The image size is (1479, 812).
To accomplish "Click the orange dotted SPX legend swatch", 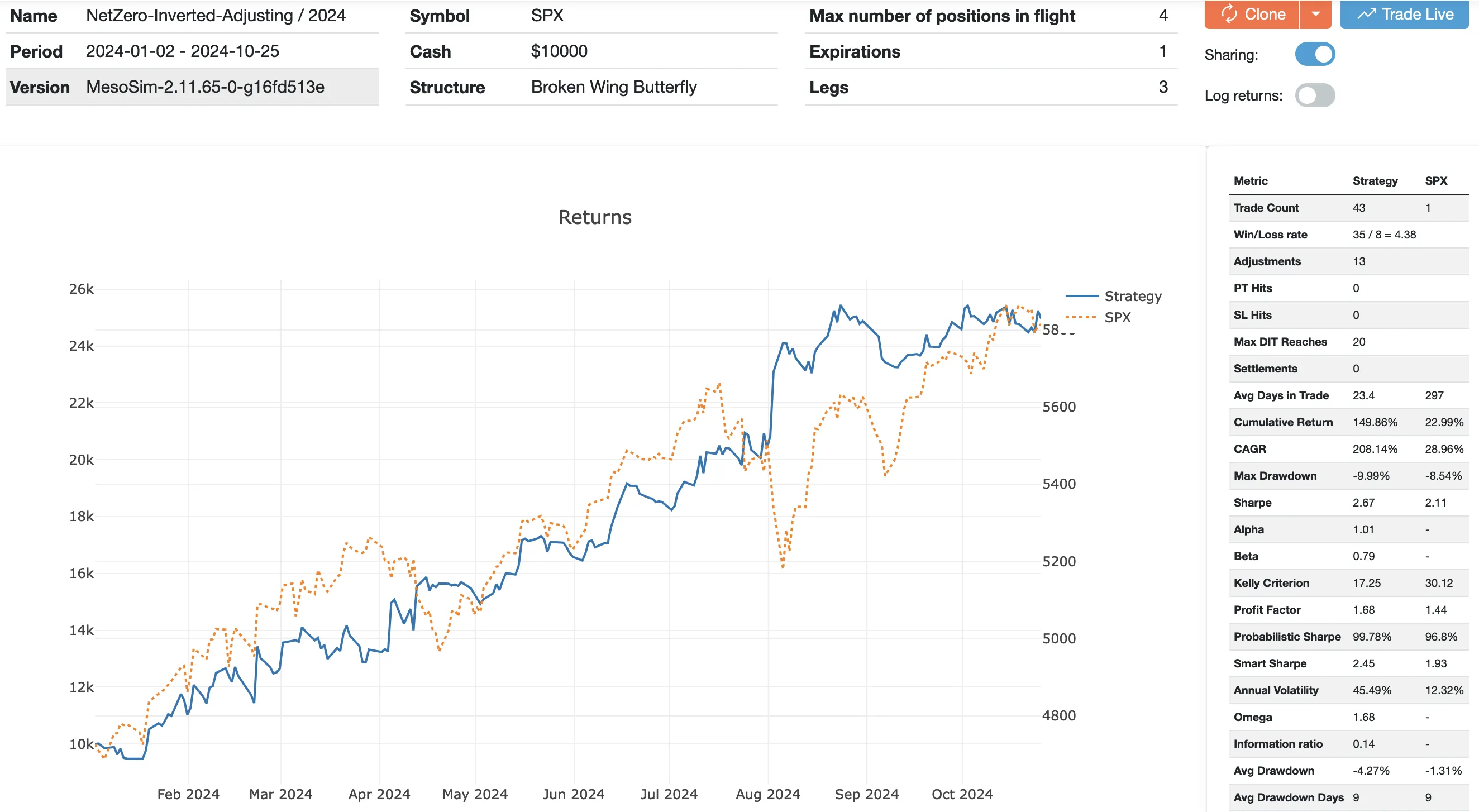I will (x=1081, y=318).
